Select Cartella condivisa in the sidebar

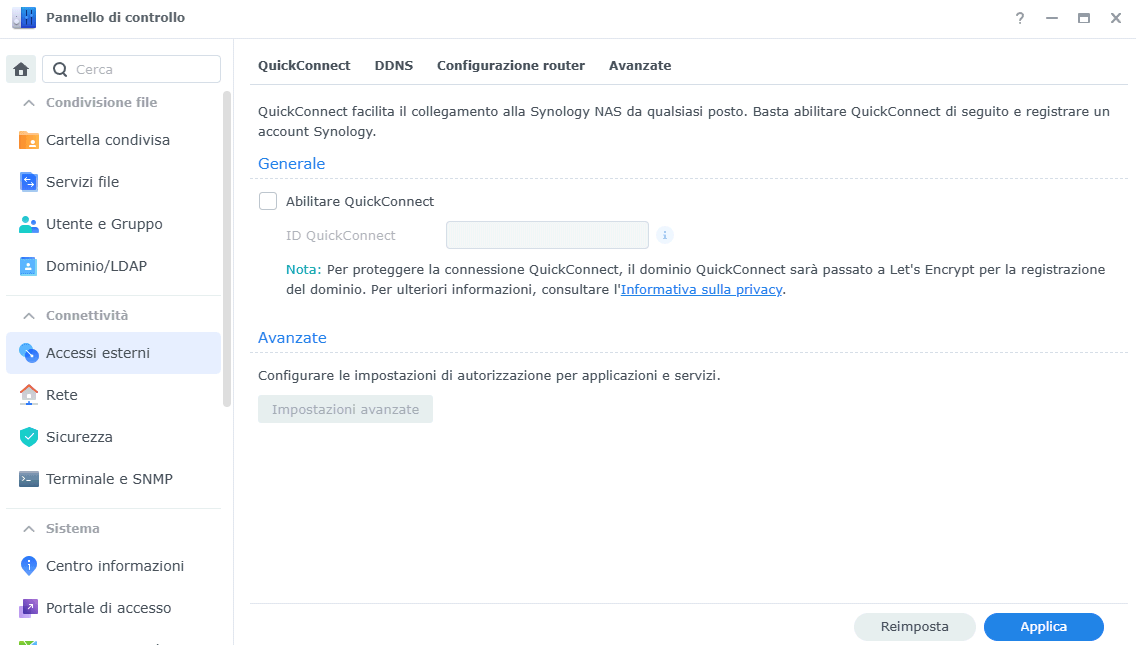113,140
